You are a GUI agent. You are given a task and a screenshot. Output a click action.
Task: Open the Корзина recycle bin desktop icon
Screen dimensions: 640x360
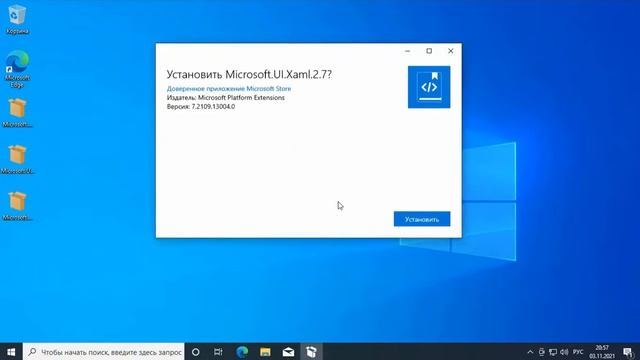[17, 19]
